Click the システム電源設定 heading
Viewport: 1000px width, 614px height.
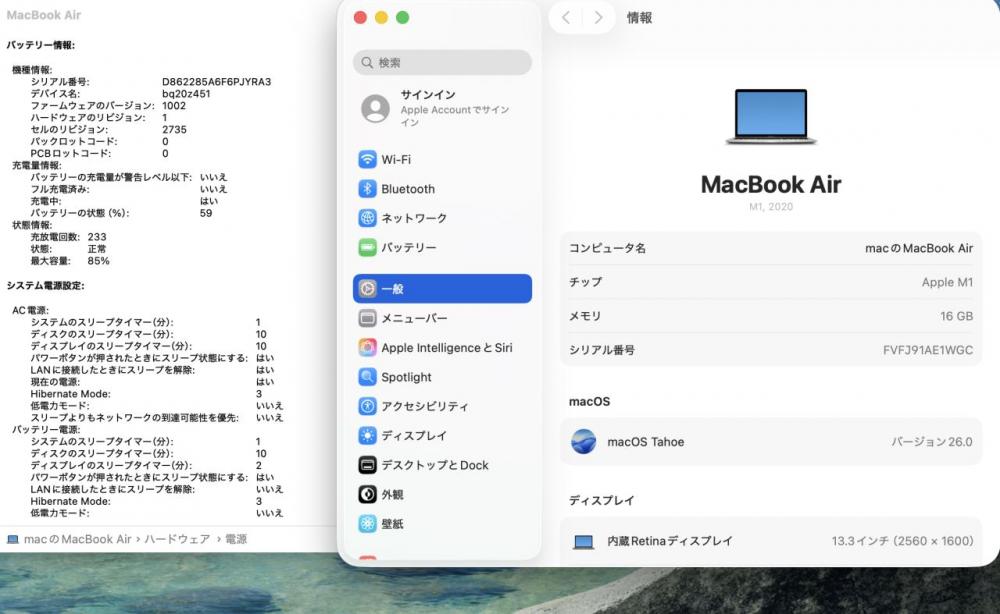pos(45,286)
